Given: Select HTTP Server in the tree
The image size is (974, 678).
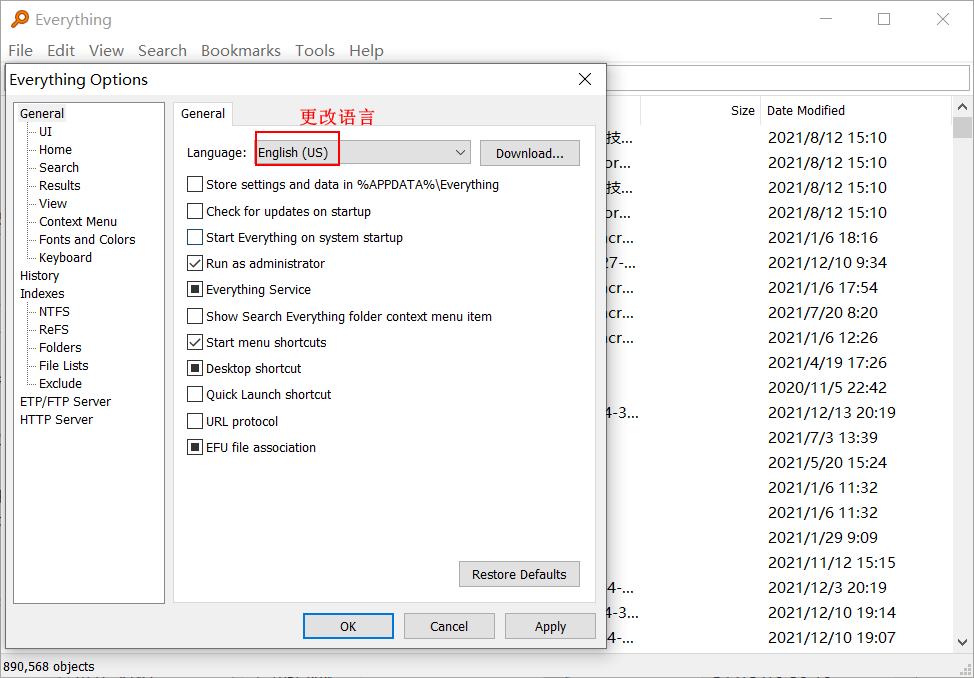Looking at the screenshot, I should [57, 419].
